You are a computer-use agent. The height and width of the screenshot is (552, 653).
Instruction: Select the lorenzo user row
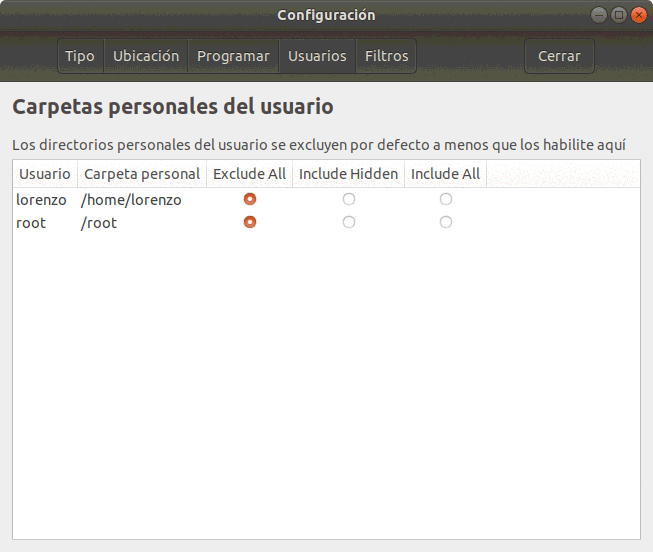coord(41,200)
